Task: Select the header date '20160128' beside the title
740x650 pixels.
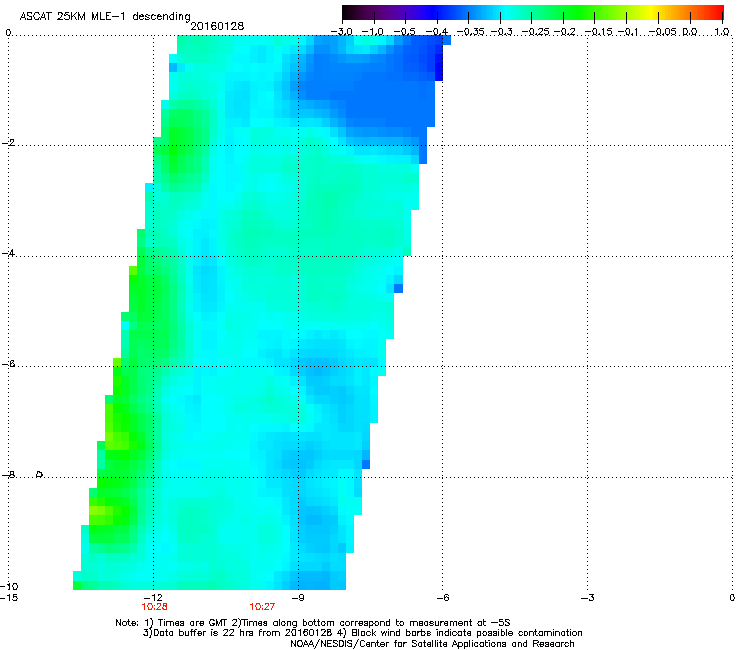Action: (217, 26)
